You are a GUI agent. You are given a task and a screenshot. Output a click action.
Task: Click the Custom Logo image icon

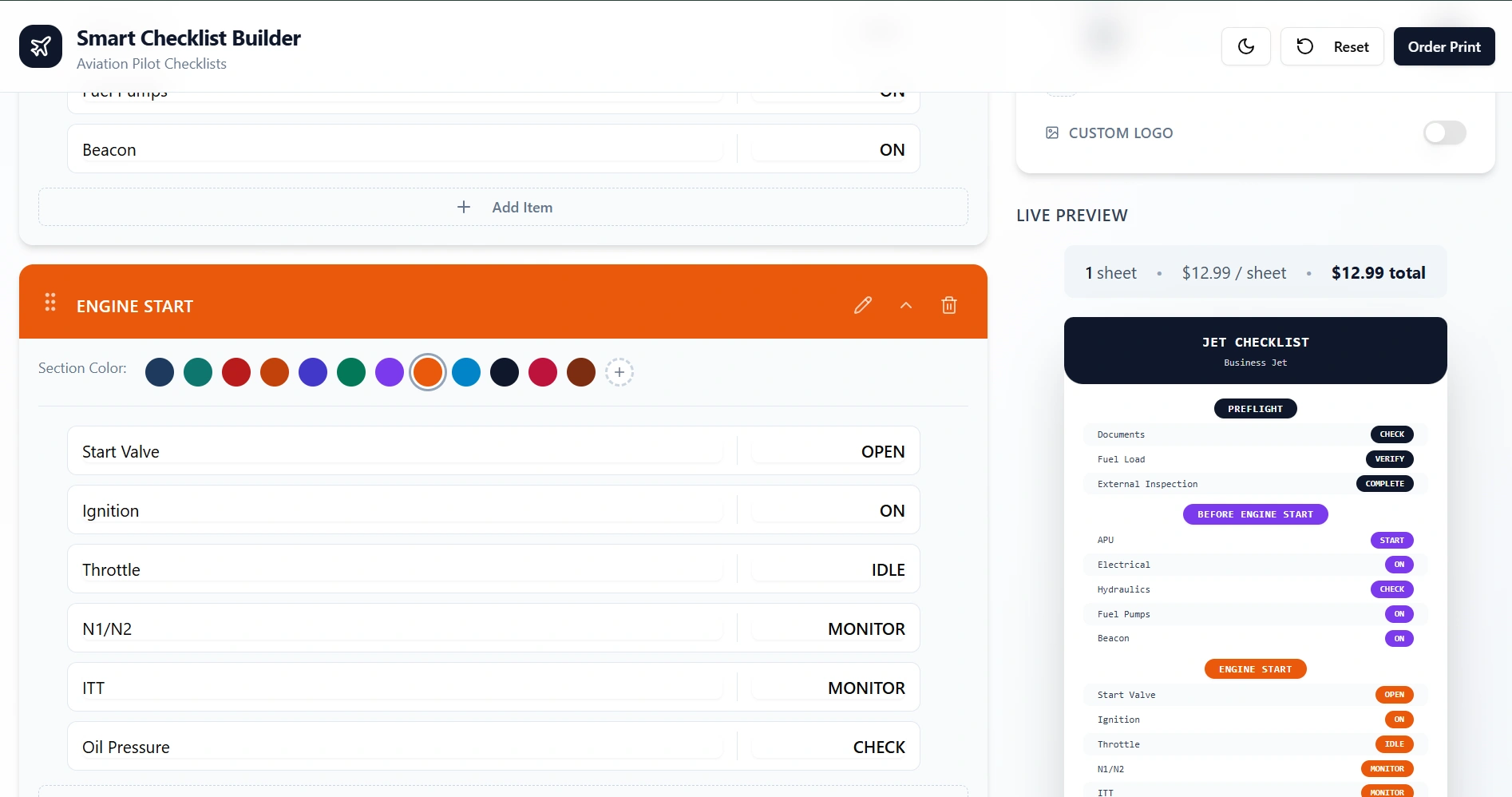point(1051,133)
